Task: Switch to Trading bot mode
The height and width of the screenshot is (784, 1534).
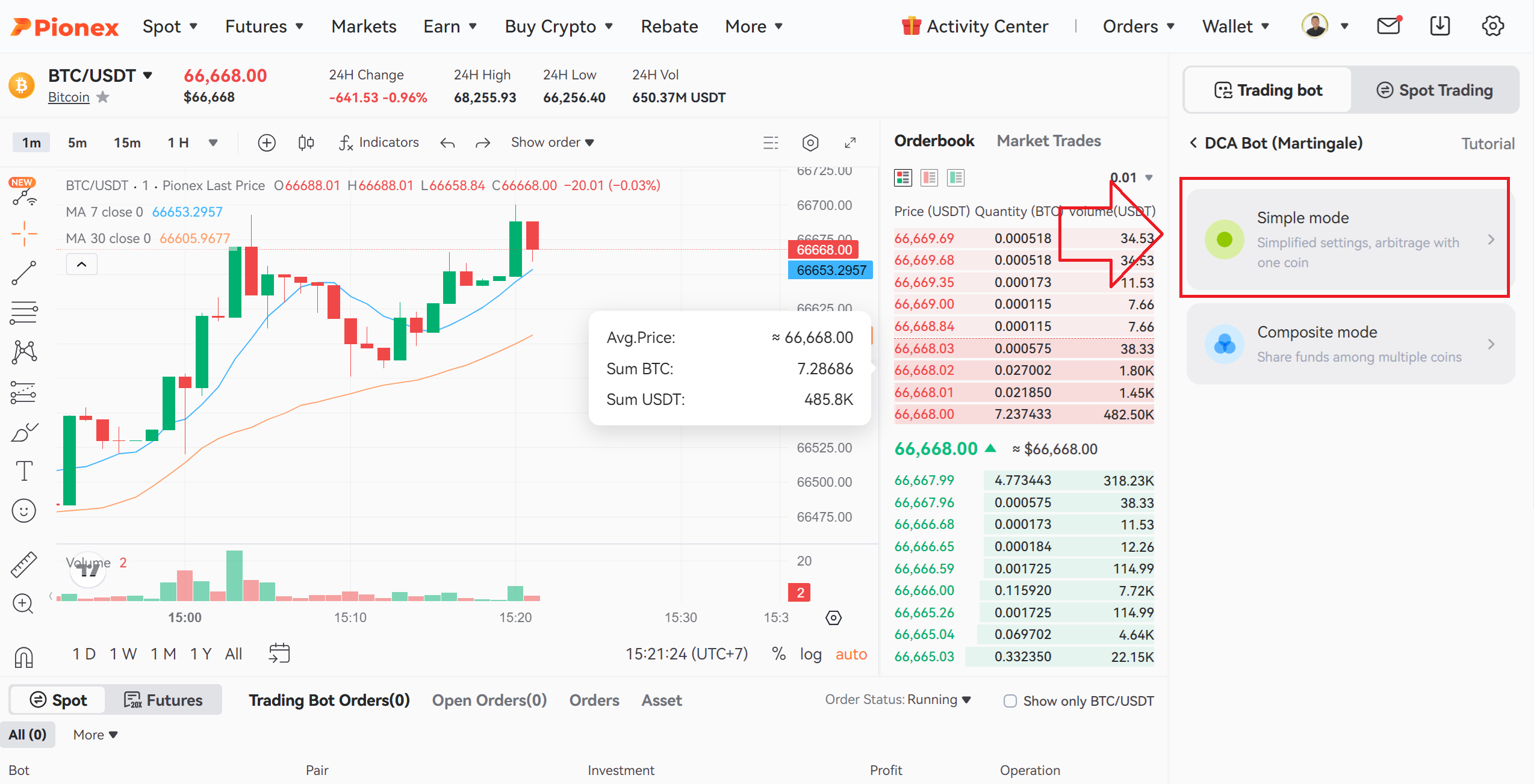Action: click(x=1268, y=90)
